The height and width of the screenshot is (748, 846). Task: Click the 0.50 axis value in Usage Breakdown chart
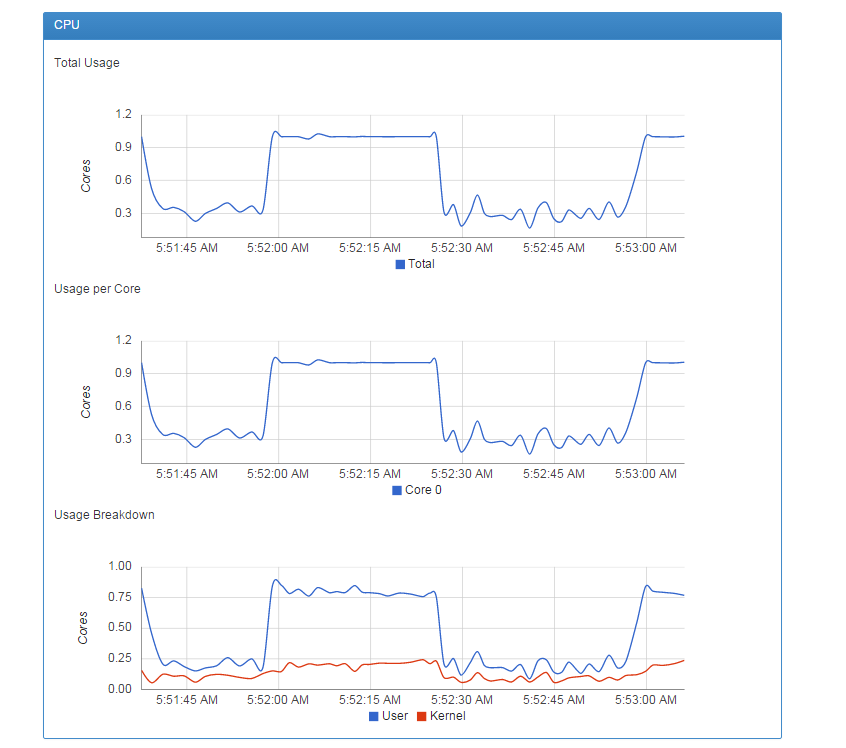click(x=120, y=628)
